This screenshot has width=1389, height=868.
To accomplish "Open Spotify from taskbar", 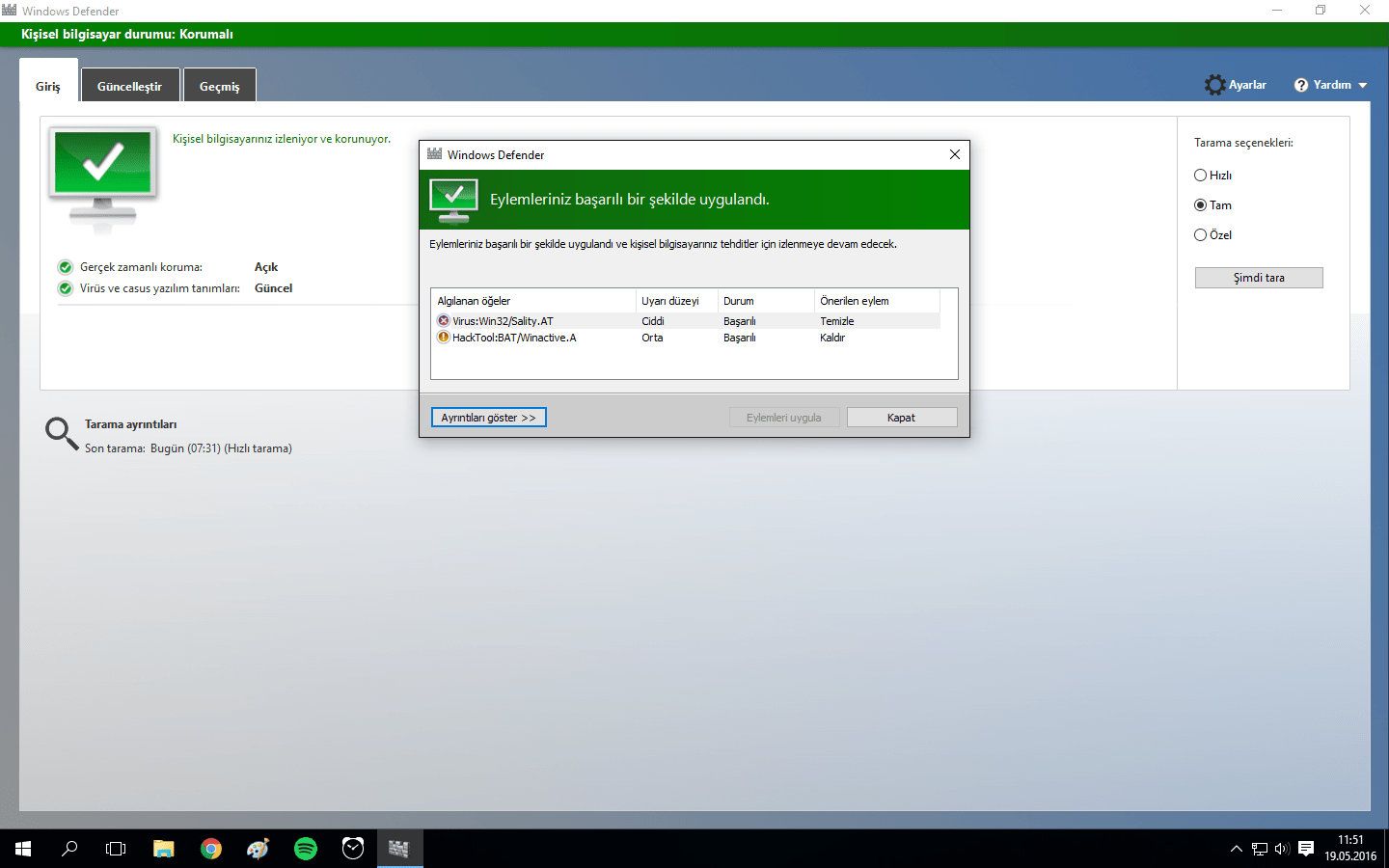I will click(x=306, y=849).
